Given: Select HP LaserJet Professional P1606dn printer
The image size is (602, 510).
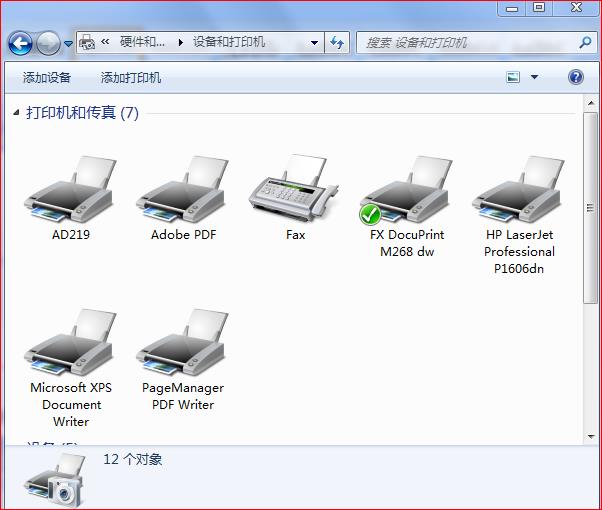Looking at the screenshot, I should (519, 190).
